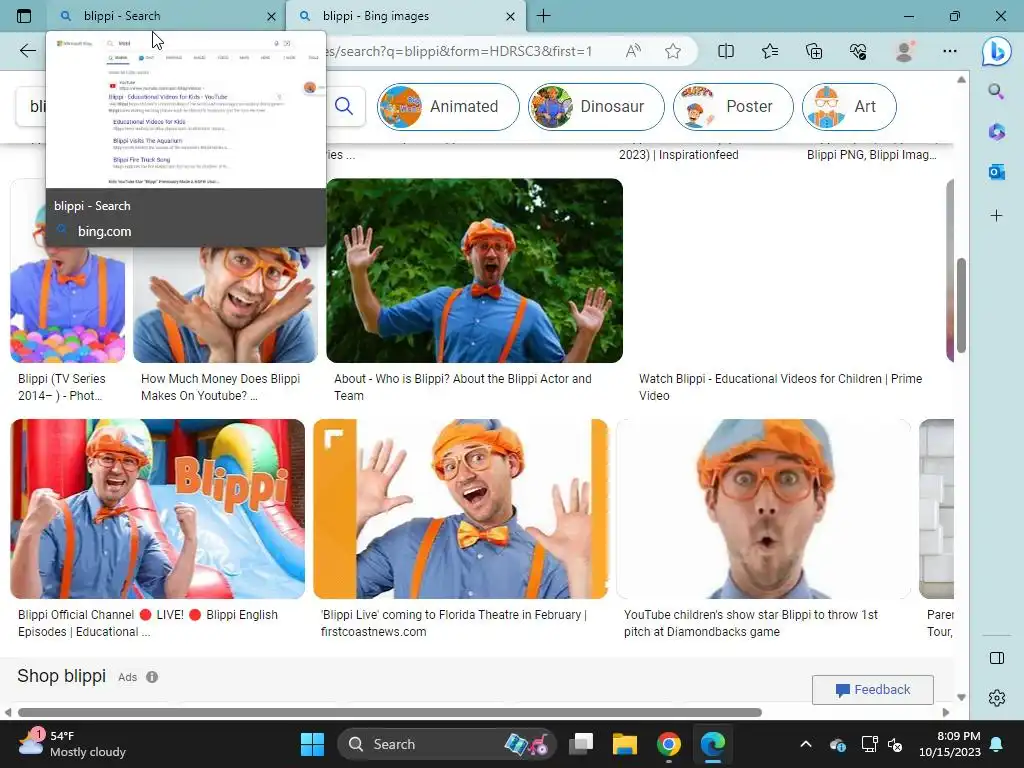Open the notifications bell
The width and height of the screenshot is (1024, 768).
997,744
